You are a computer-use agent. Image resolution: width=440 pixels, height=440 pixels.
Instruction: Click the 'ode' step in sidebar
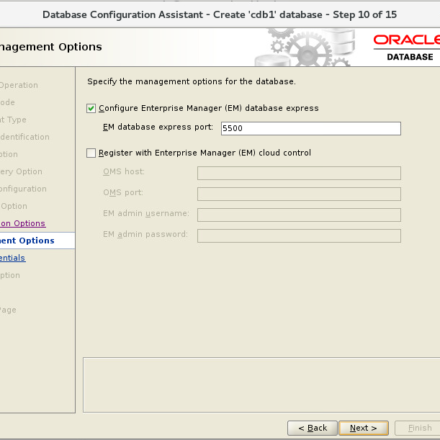point(7,102)
